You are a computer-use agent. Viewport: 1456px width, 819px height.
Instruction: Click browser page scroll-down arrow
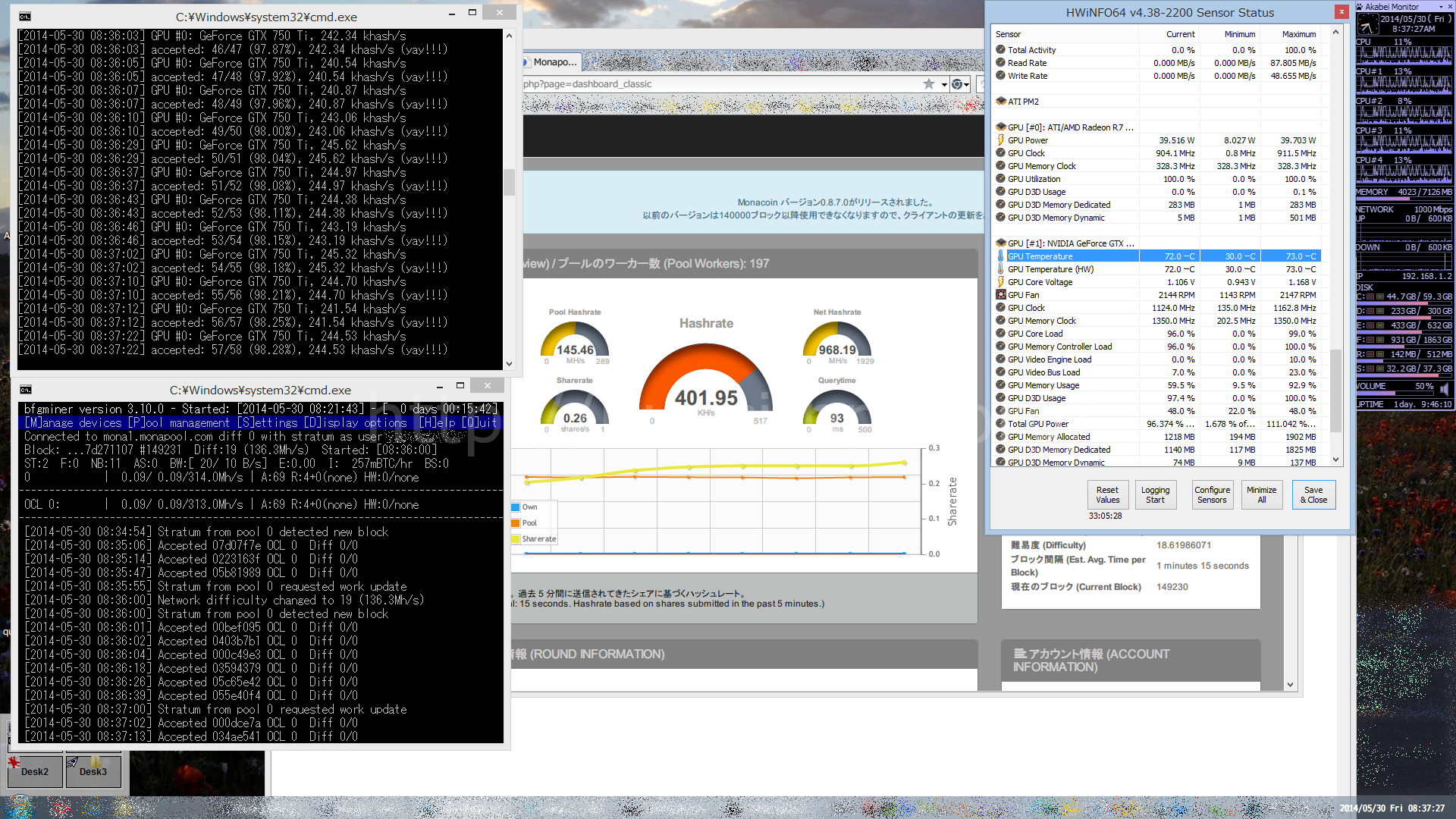(x=1290, y=685)
